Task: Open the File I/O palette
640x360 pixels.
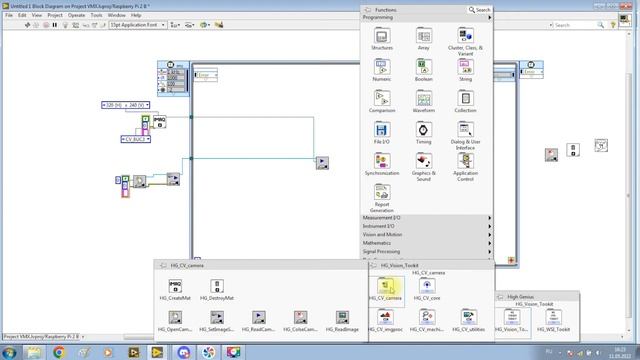Action: point(382,130)
